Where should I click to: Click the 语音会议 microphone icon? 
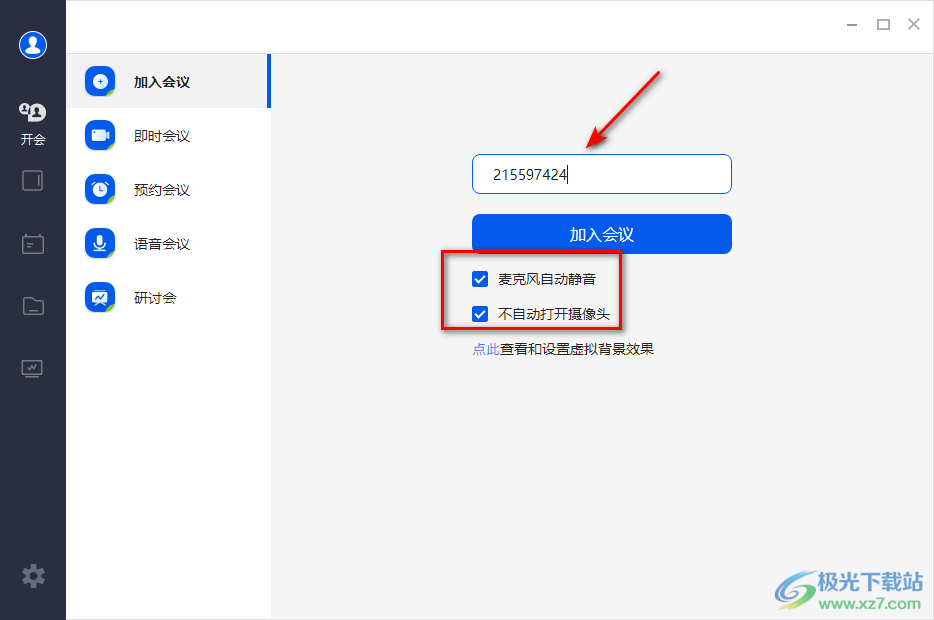point(100,243)
